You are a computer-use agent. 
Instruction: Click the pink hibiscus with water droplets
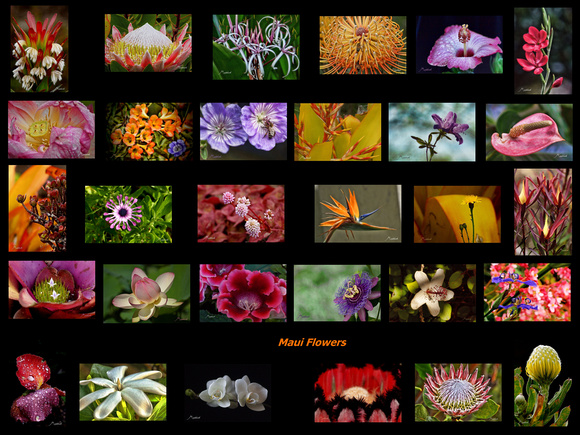tap(459, 44)
